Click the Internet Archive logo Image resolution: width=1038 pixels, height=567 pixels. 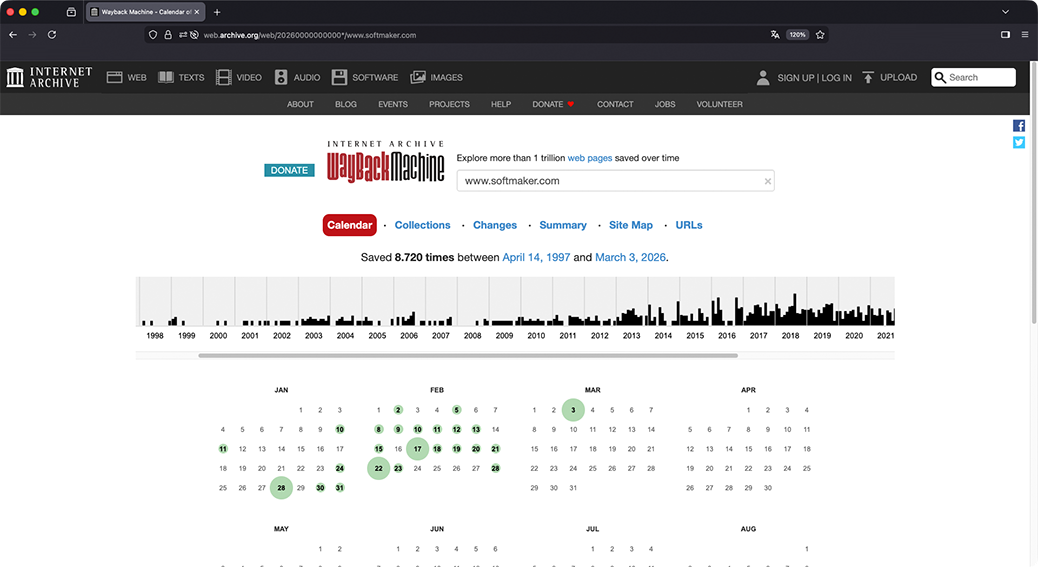pos(50,77)
